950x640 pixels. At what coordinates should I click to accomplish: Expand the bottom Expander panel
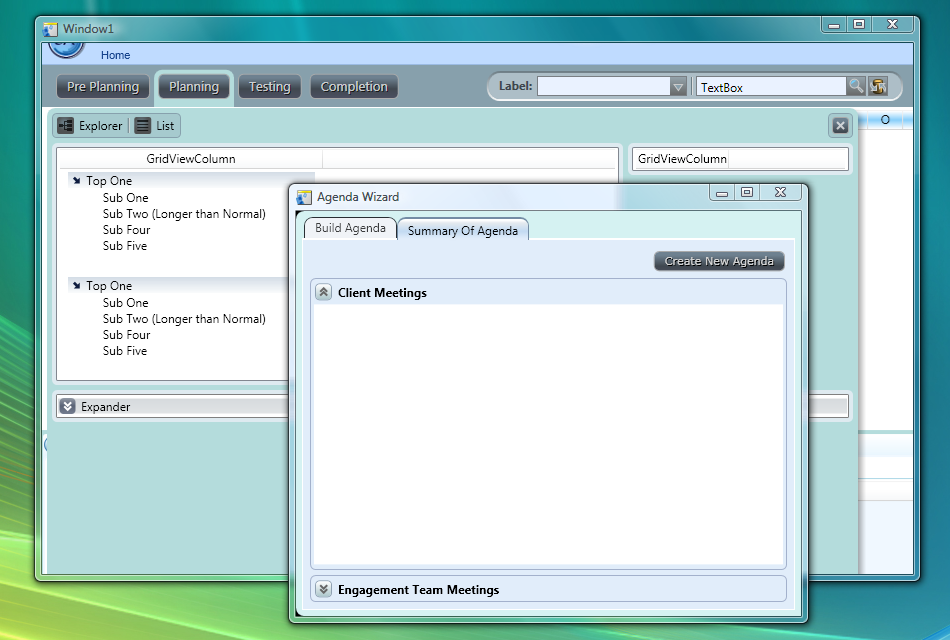tap(67, 406)
